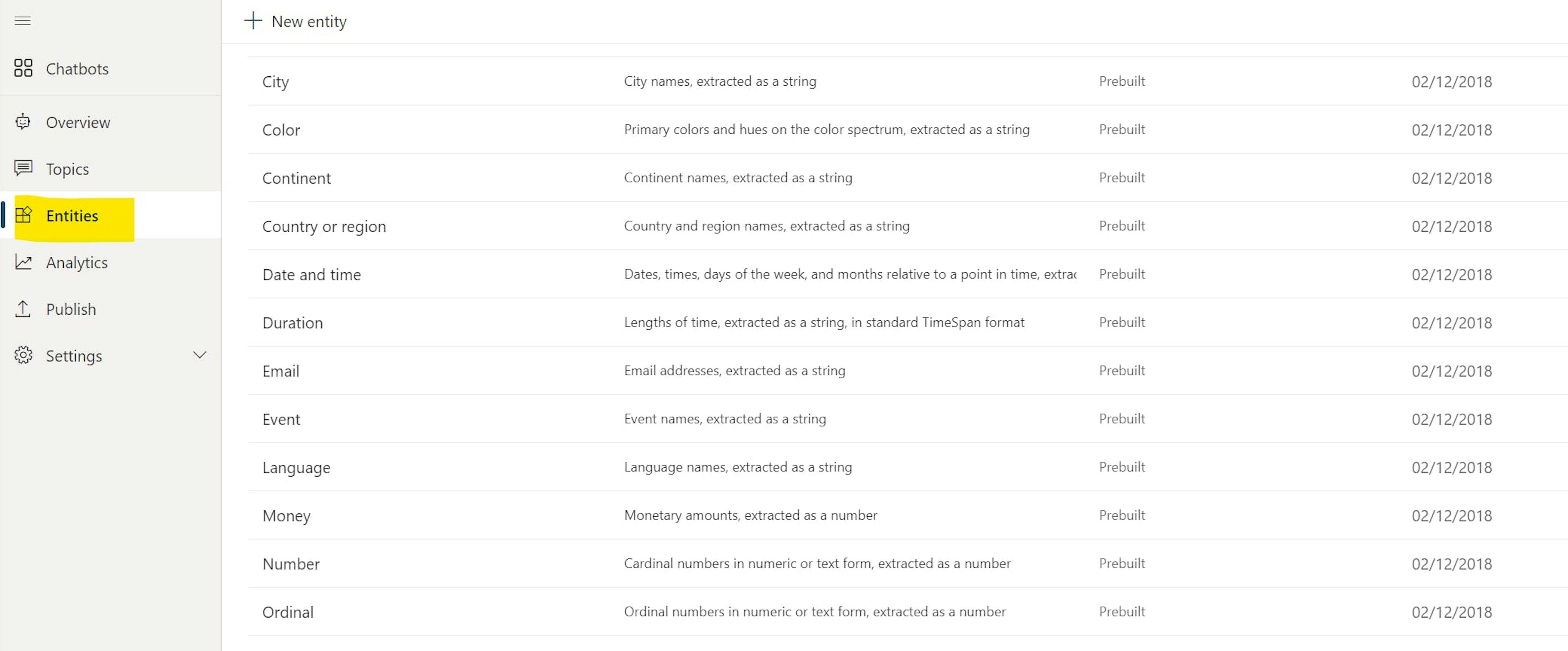The height and width of the screenshot is (651, 1568).
Task: Select the Email entity row
Action: [x=281, y=371]
